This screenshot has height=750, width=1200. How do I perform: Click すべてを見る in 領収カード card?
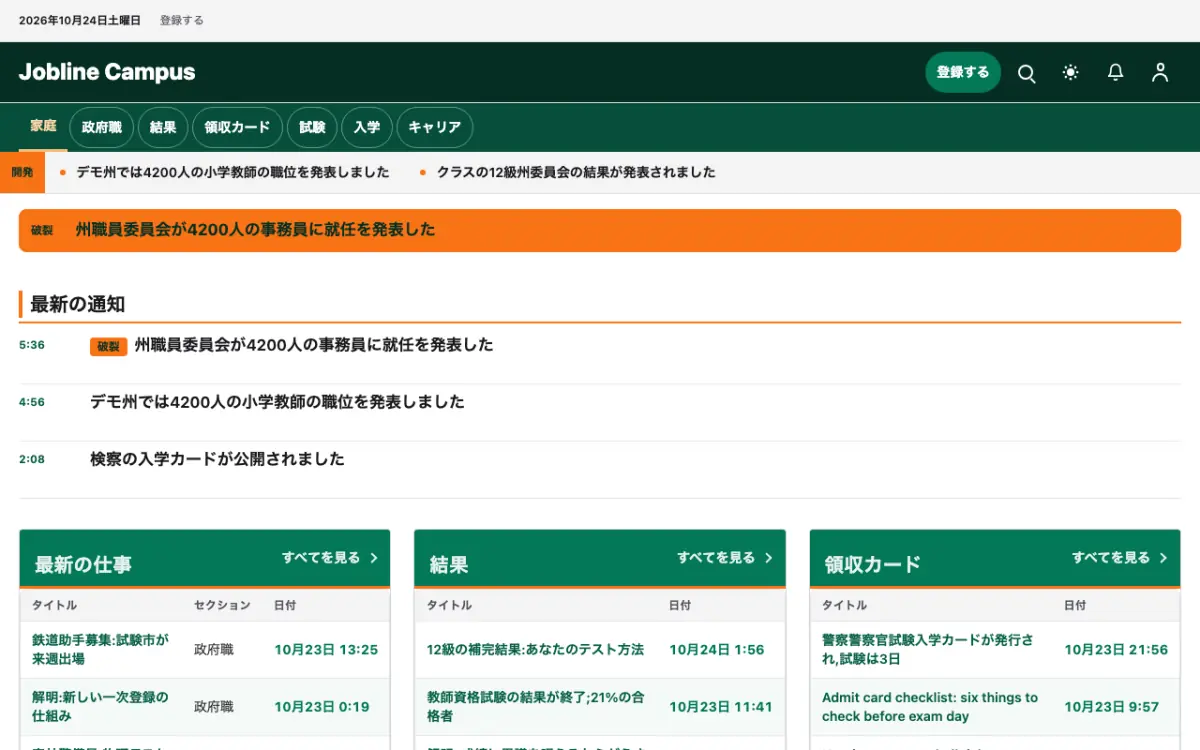[x=1111, y=558]
